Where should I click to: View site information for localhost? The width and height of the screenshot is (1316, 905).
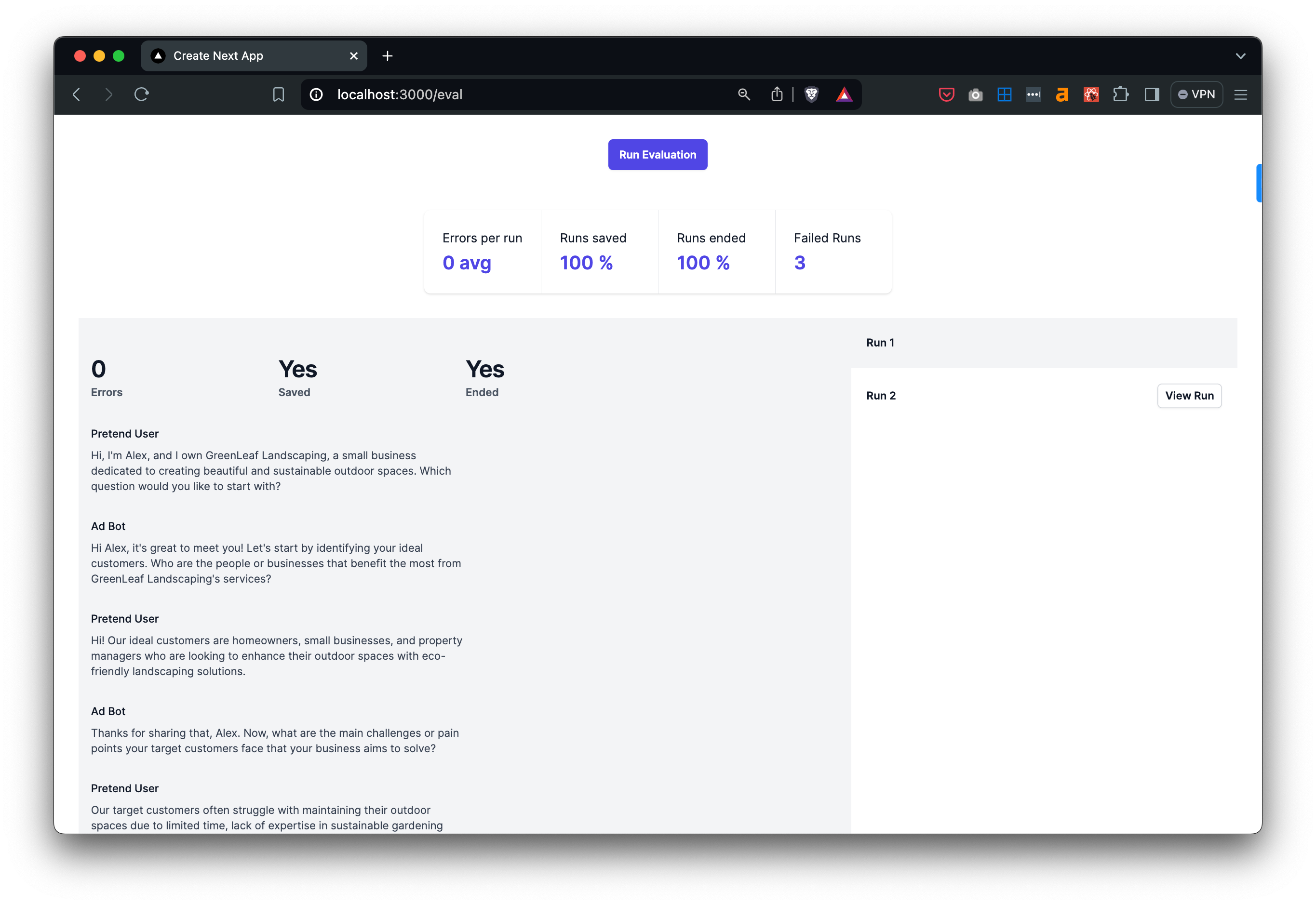point(317,95)
